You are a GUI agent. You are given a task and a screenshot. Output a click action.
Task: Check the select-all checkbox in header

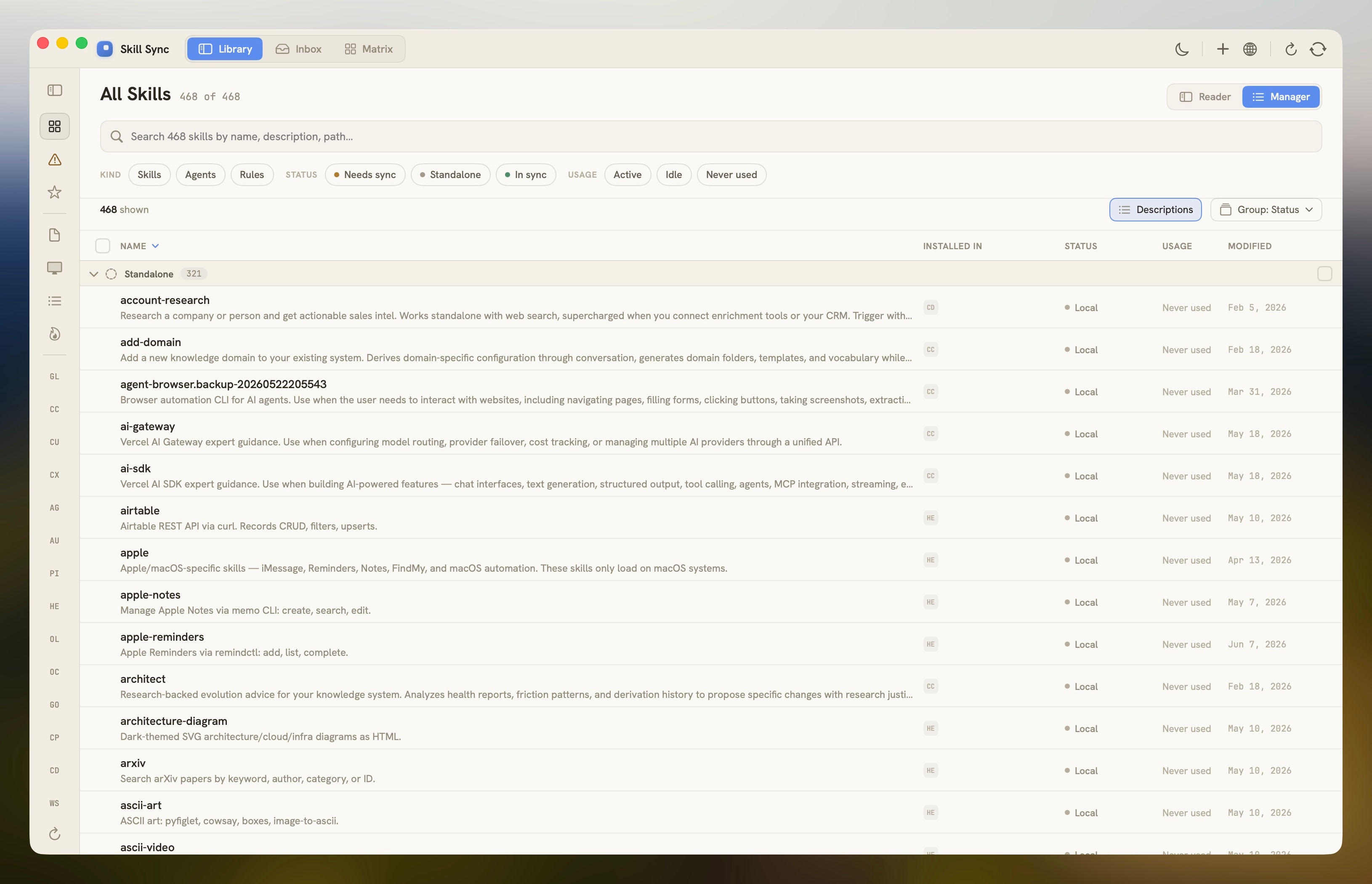click(103, 246)
